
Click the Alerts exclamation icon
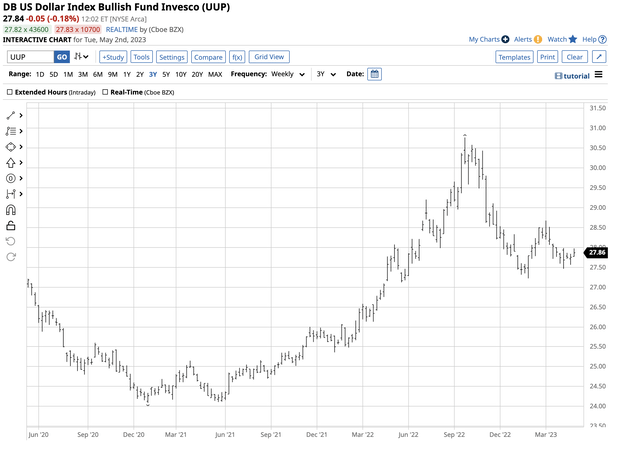point(538,39)
